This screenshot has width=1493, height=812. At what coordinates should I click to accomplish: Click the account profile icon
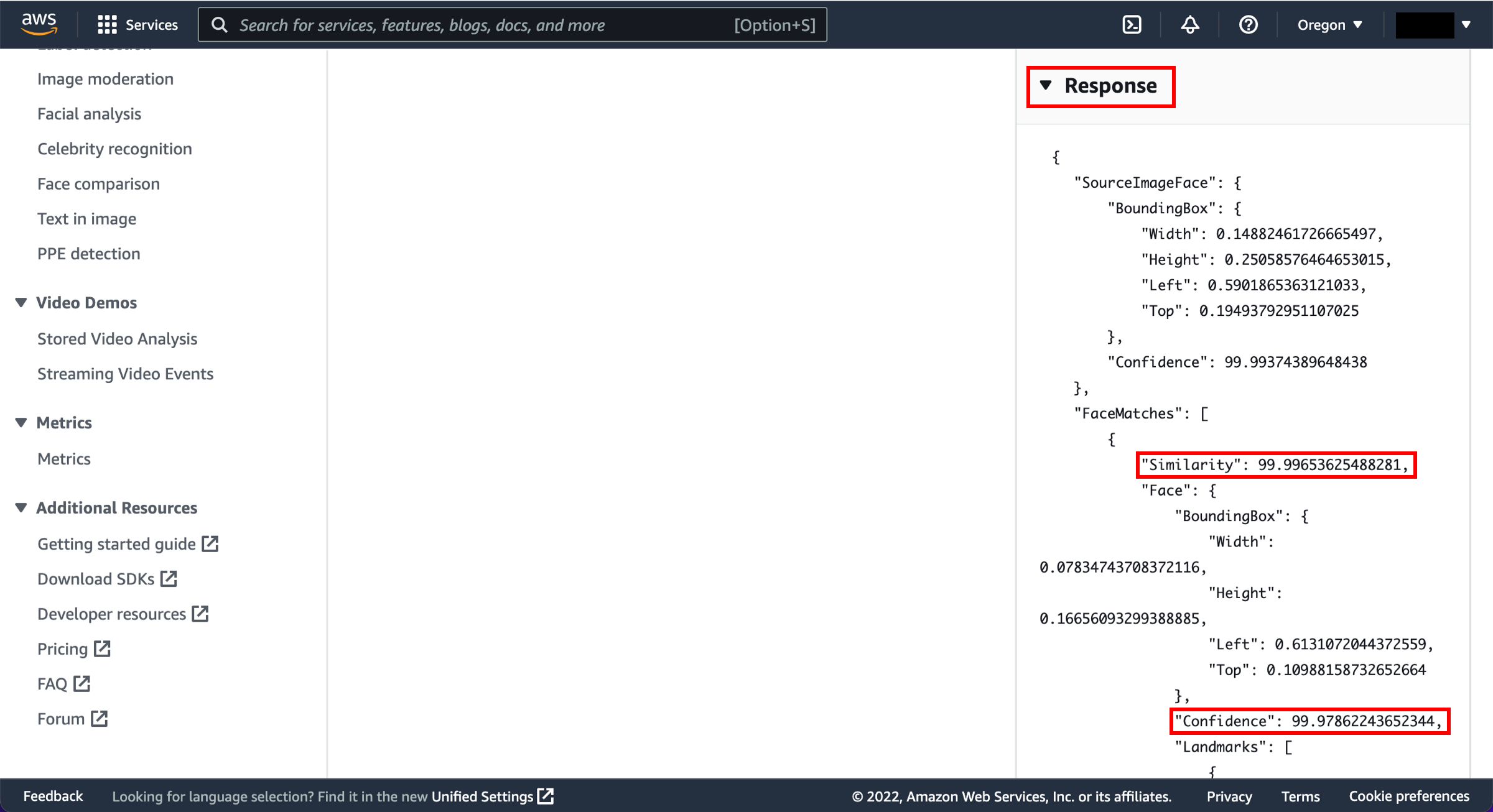tap(1430, 24)
